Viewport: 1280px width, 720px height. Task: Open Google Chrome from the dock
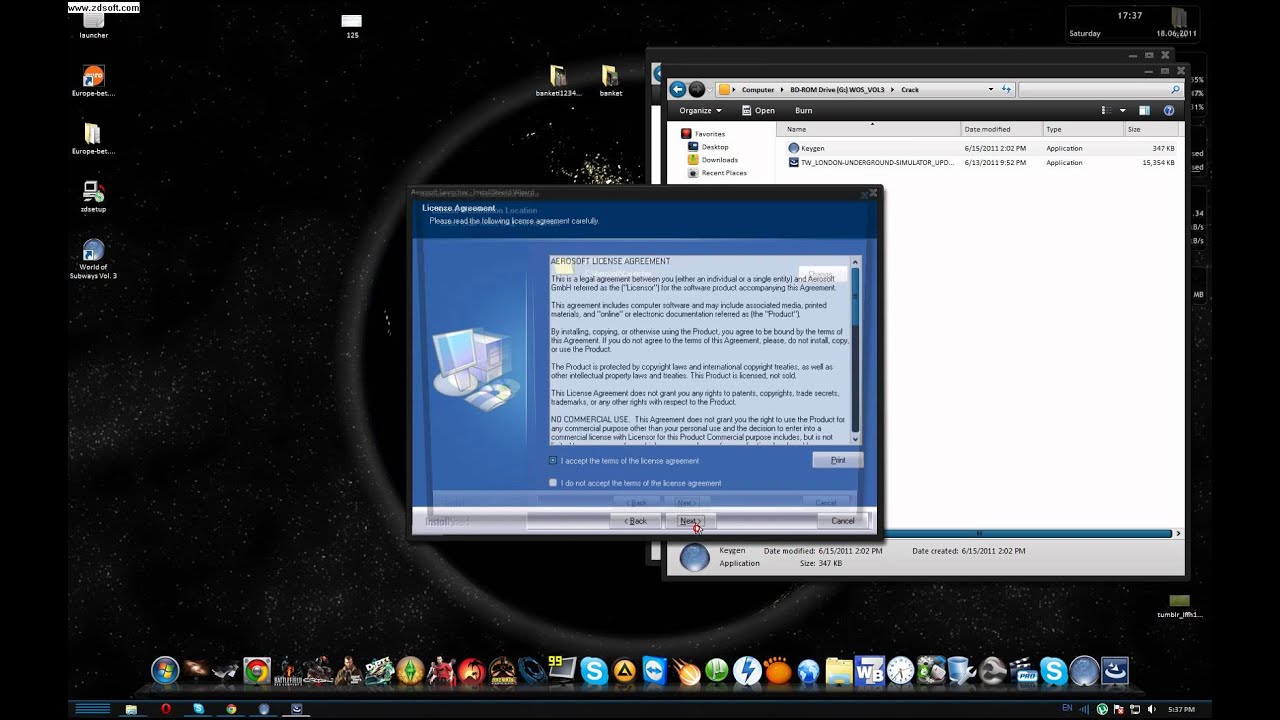[256, 671]
